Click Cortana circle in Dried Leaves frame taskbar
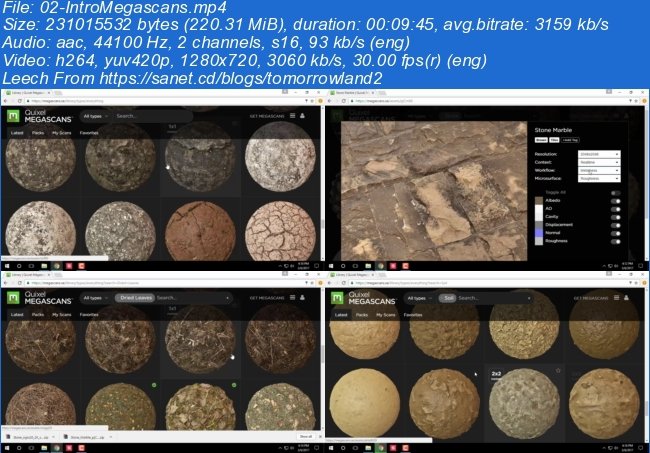The width and height of the screenshot is (650, 453). (19, 448)
